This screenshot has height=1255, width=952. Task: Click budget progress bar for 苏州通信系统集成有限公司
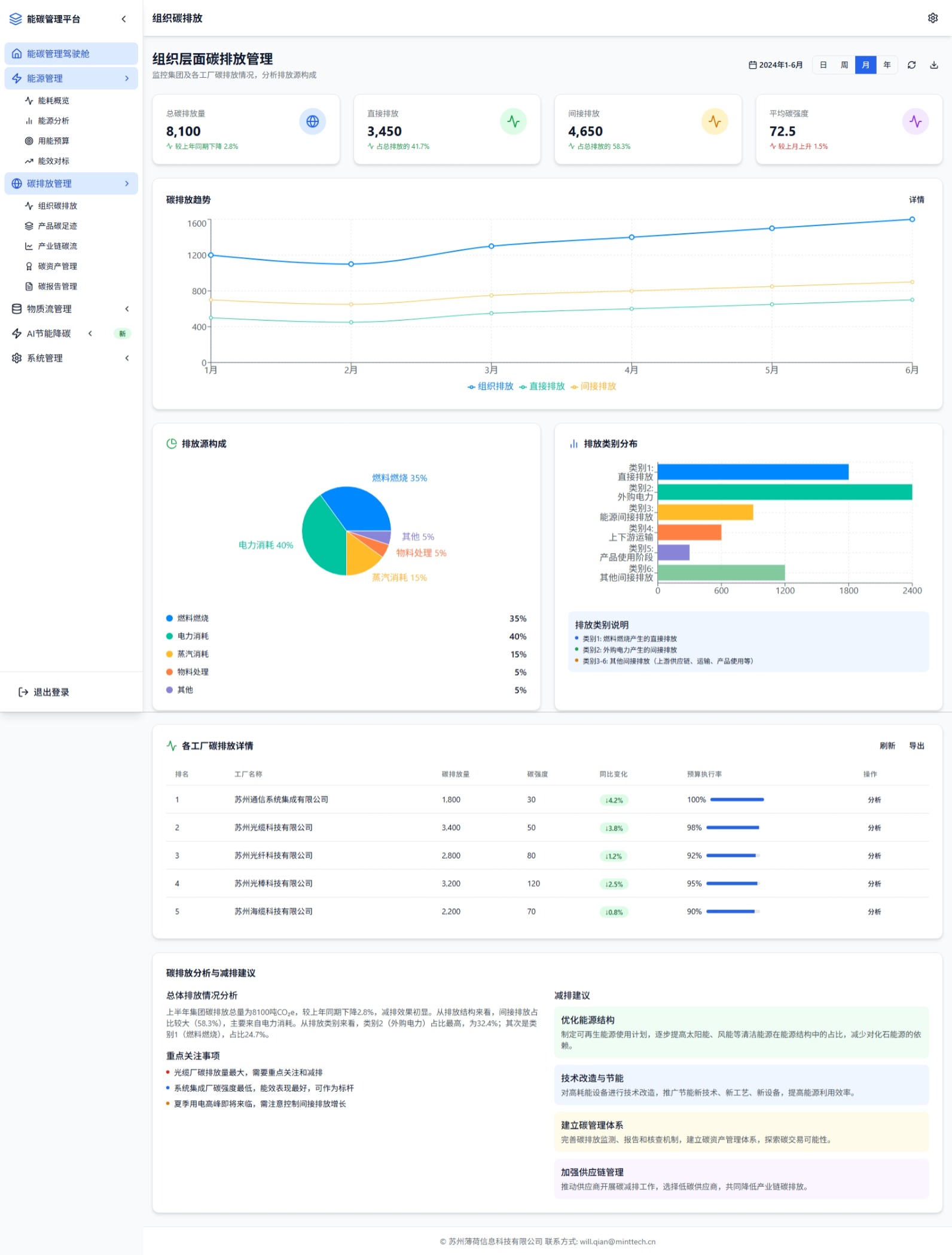tap(736, 799)
